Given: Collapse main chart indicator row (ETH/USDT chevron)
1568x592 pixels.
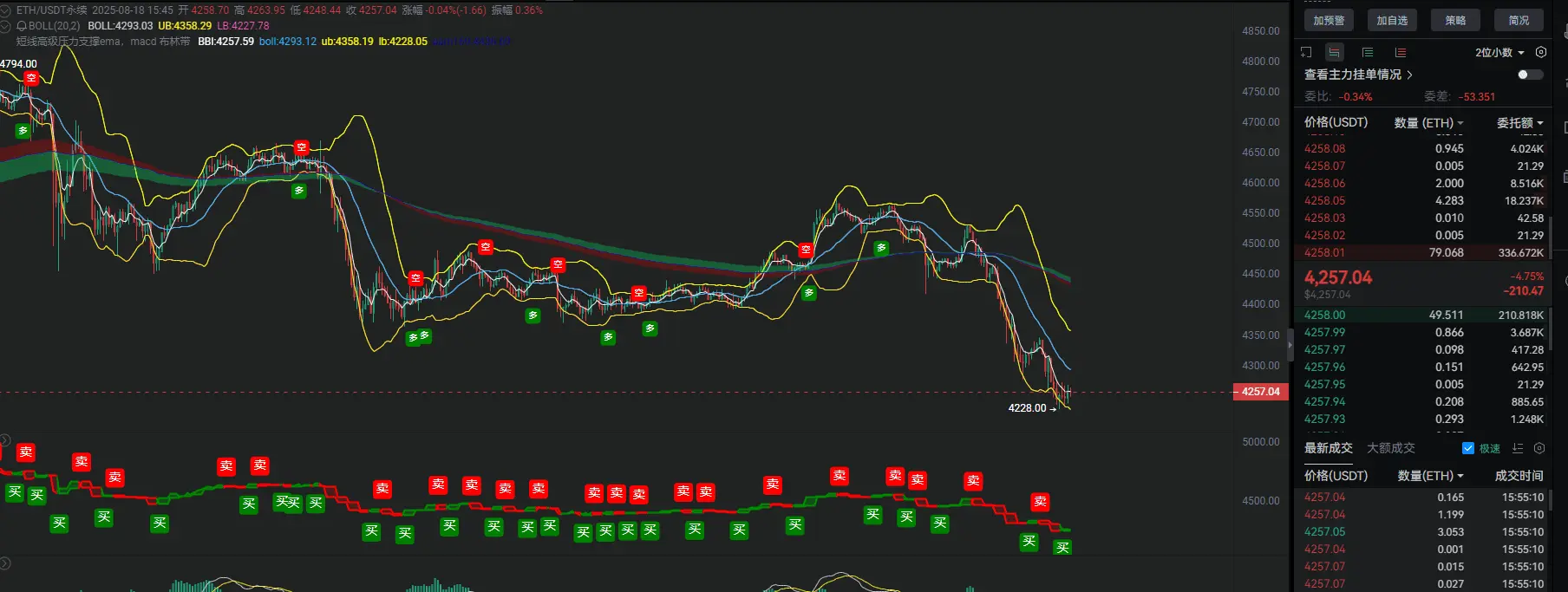Looking at the screenshot, I should click(7, 10).
